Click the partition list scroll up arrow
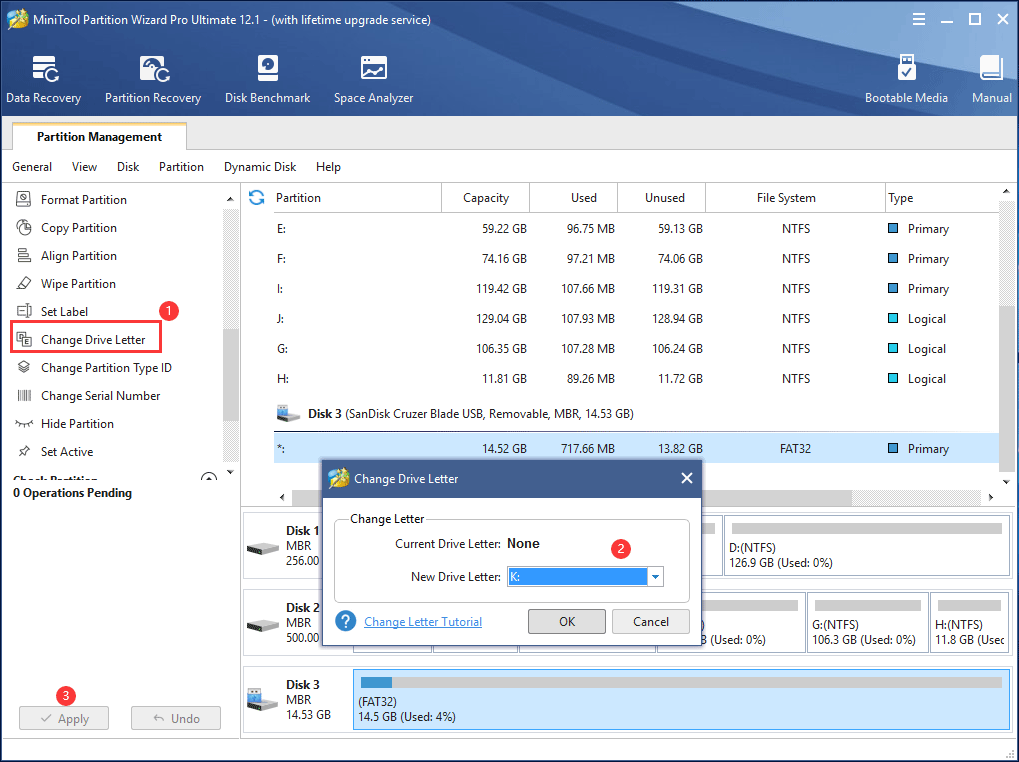This screenshot has width=1019, height=762. pyautogui.click(x=1006, y=191)
